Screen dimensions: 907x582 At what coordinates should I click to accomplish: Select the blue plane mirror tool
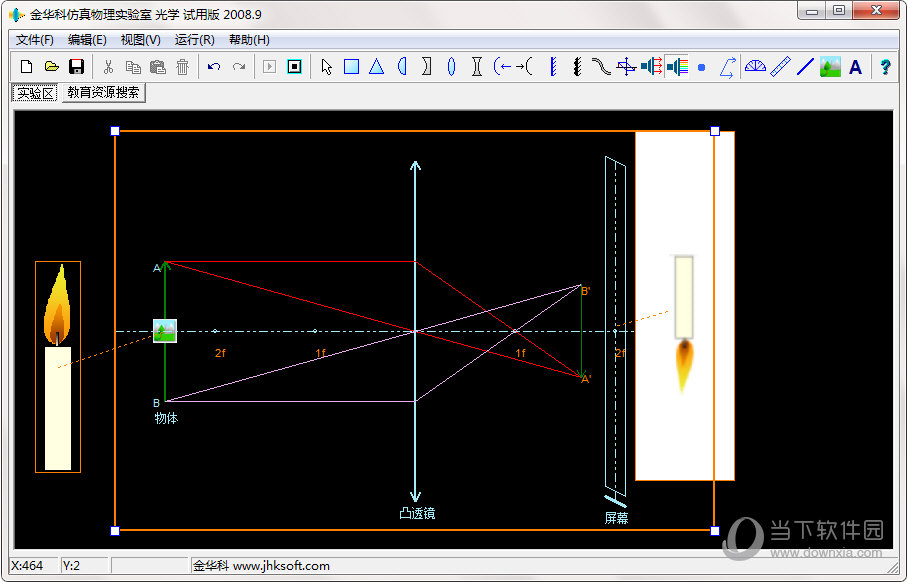pyautogui.click(x=553, y=67)
